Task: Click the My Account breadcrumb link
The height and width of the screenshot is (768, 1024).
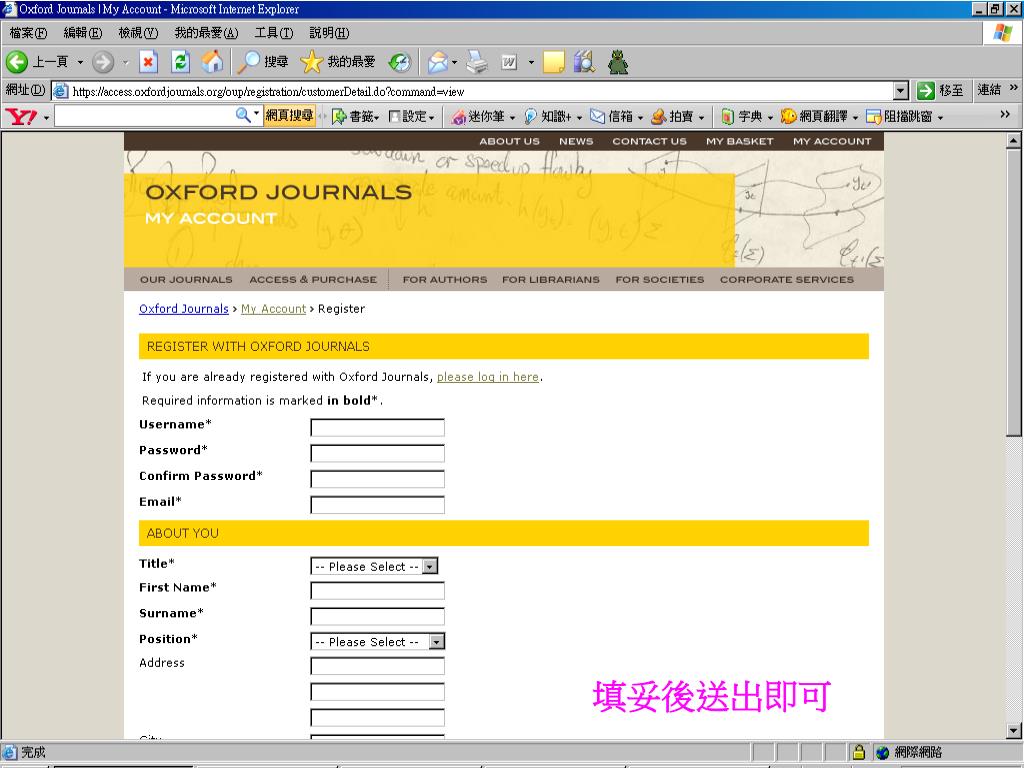Action: click(273, 309)
